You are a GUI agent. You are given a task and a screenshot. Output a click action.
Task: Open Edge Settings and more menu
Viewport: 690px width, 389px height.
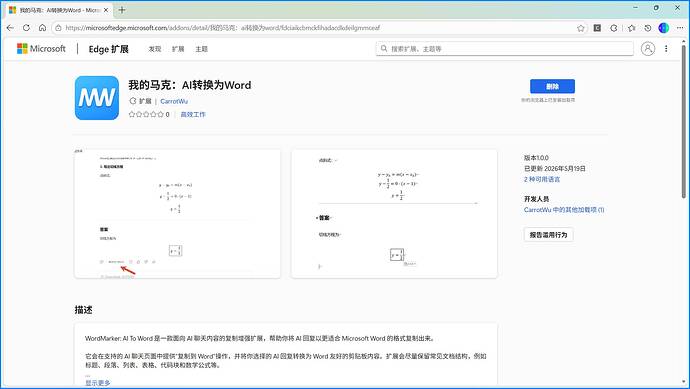[x=680, y=28]
